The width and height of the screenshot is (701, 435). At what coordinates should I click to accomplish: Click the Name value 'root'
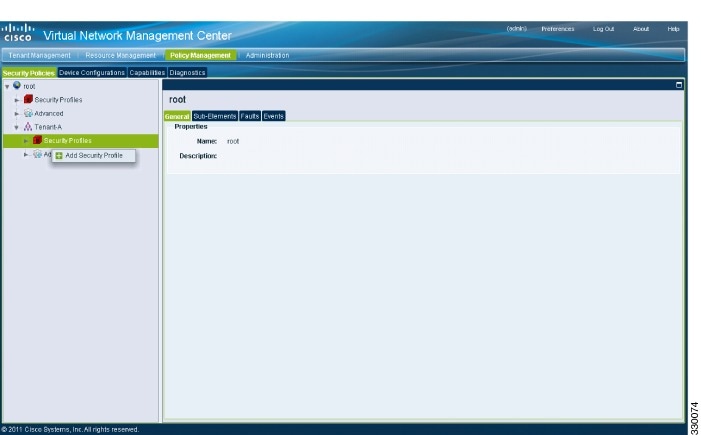coord(233,141)
